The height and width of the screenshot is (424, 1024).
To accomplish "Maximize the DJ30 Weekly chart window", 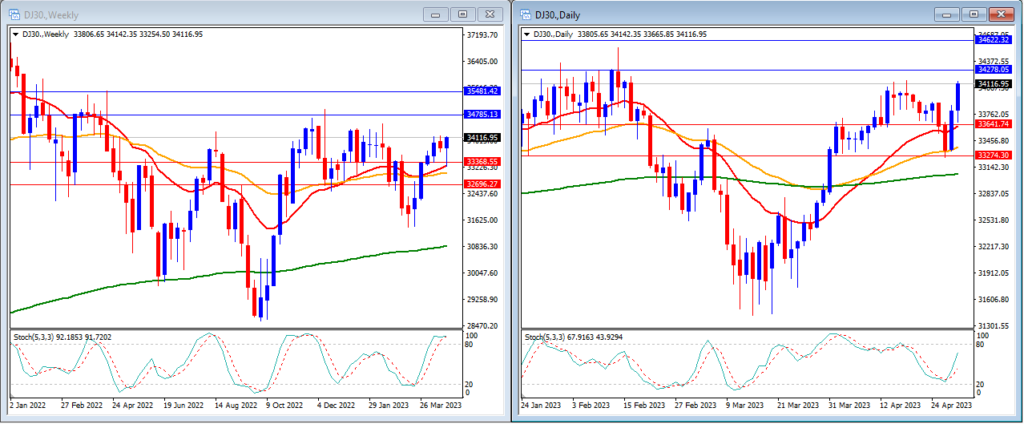I will 462,14.
